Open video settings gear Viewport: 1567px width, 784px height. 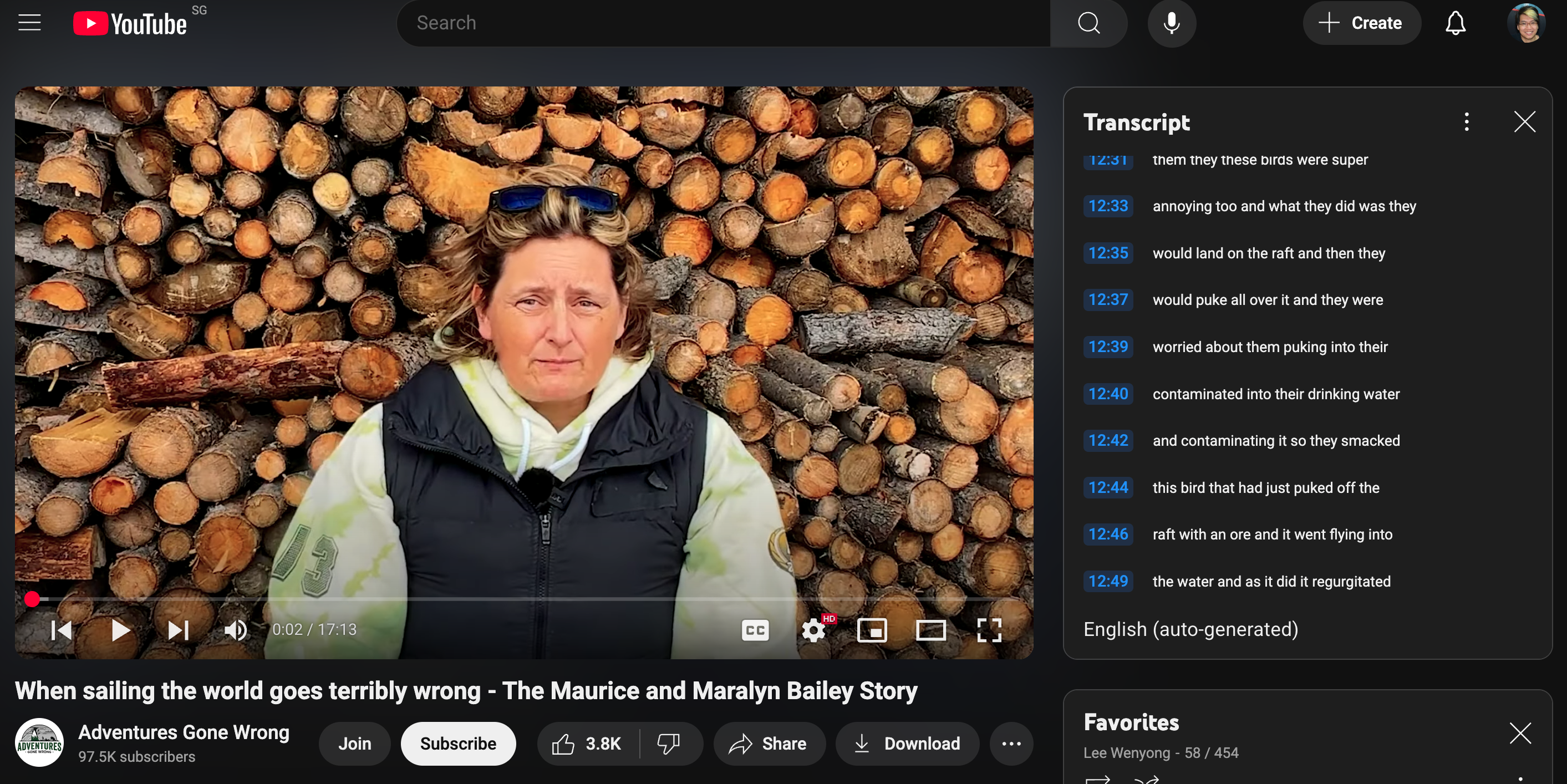tap(813, 630)
